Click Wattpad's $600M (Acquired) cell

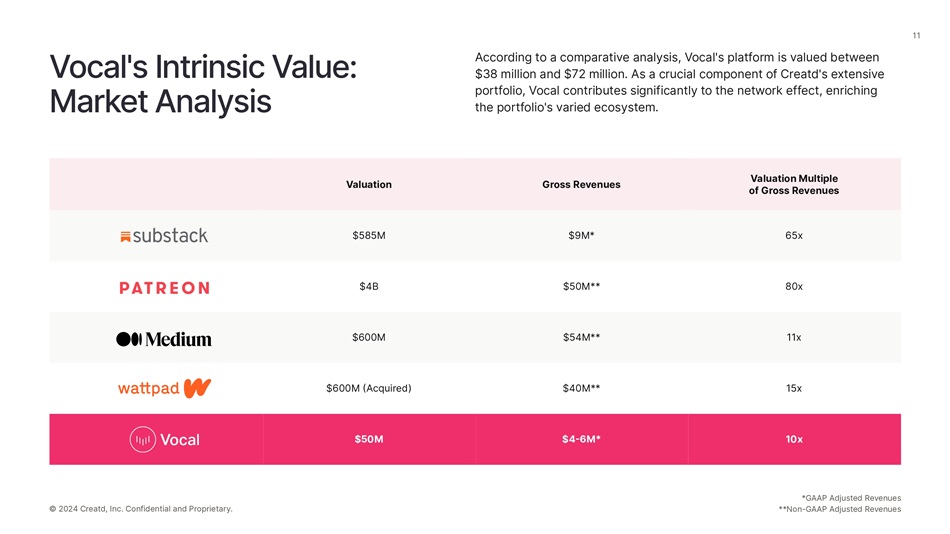368,388
